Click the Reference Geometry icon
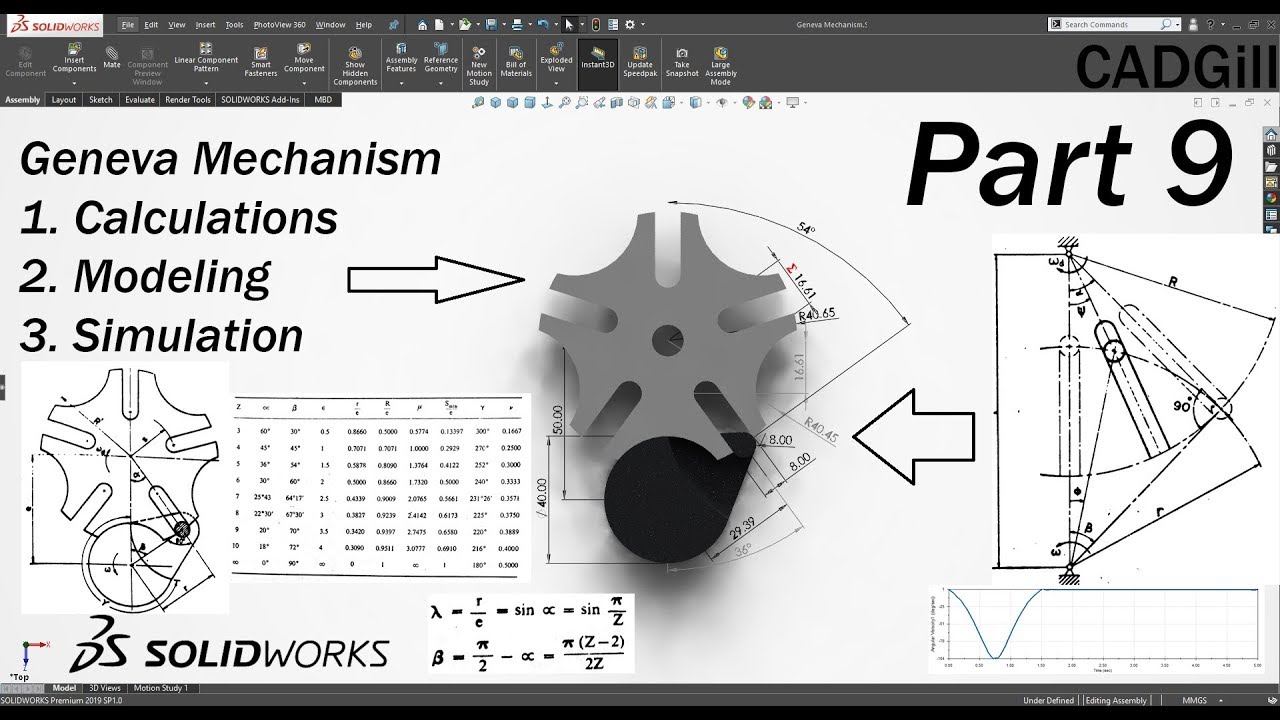Viewport: 1280px width, 720px height. [x=441, y=48]
